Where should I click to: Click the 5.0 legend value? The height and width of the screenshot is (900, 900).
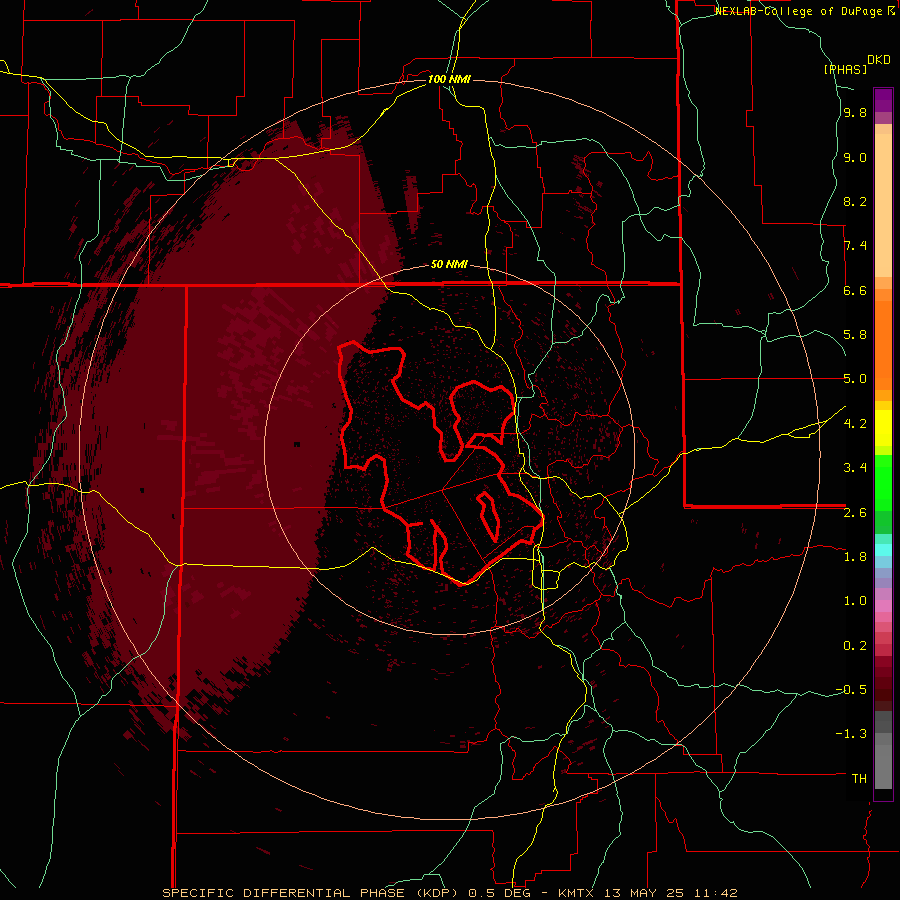(x=855, y=379)
